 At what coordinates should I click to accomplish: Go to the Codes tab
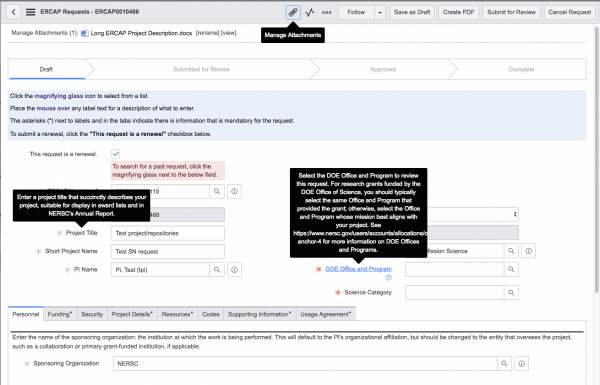pos(210,314)
